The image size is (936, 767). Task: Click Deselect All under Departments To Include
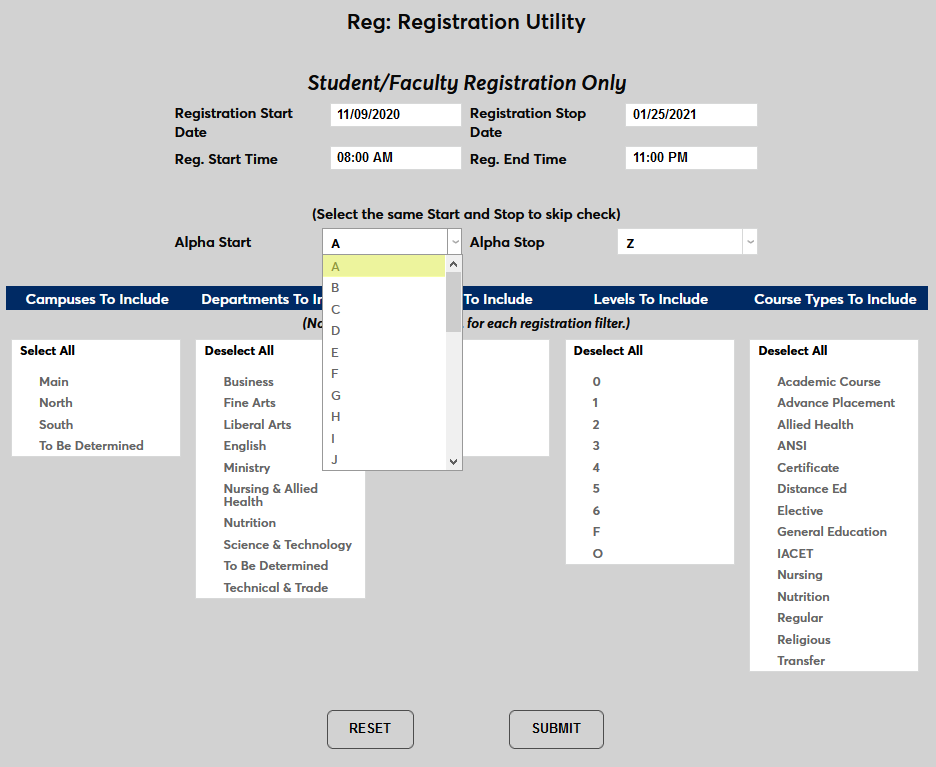coord(238,350)
